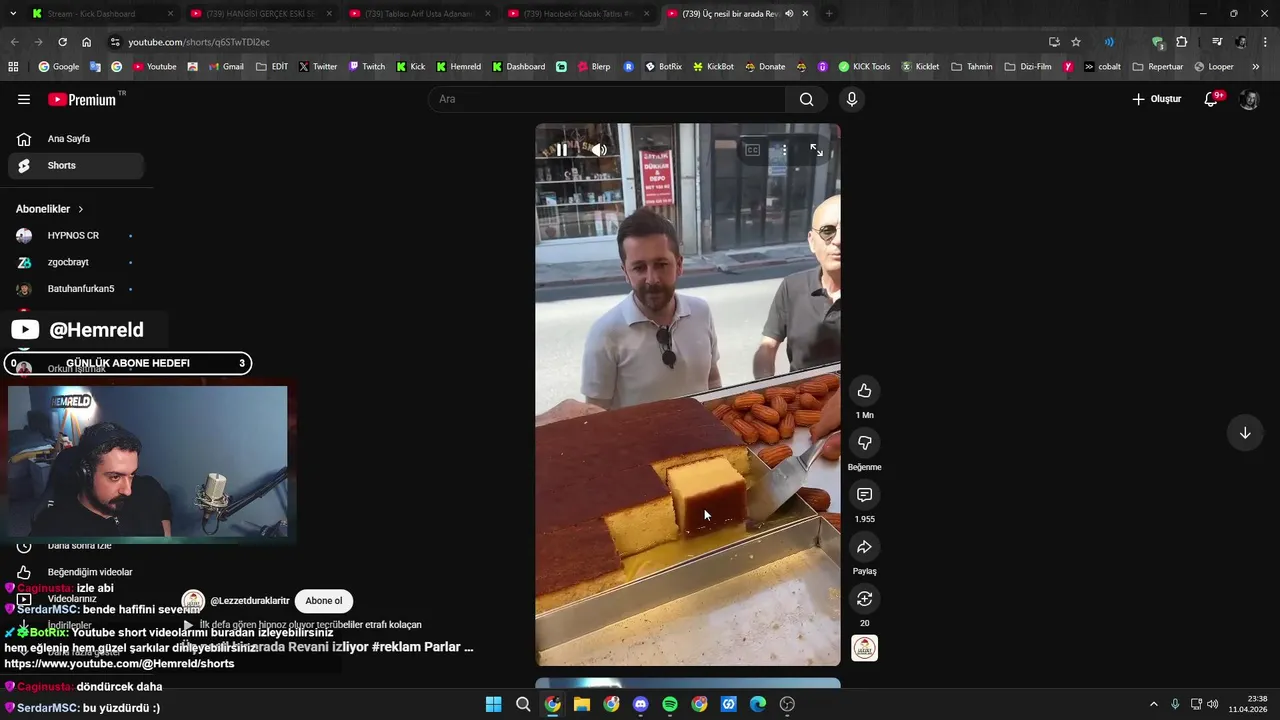Mute the active tab via speaker icon
Screen dimensions: 1280x720
tap(790, 14)
